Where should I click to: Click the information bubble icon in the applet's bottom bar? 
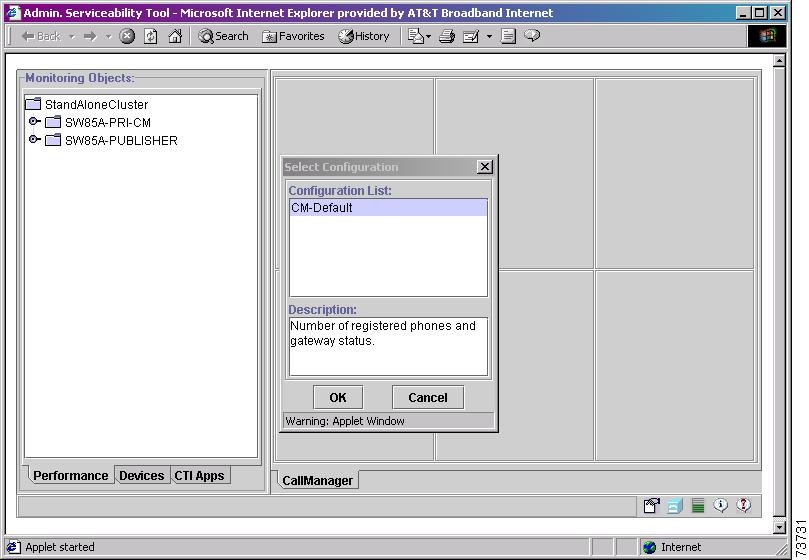[x=720, y=505]
